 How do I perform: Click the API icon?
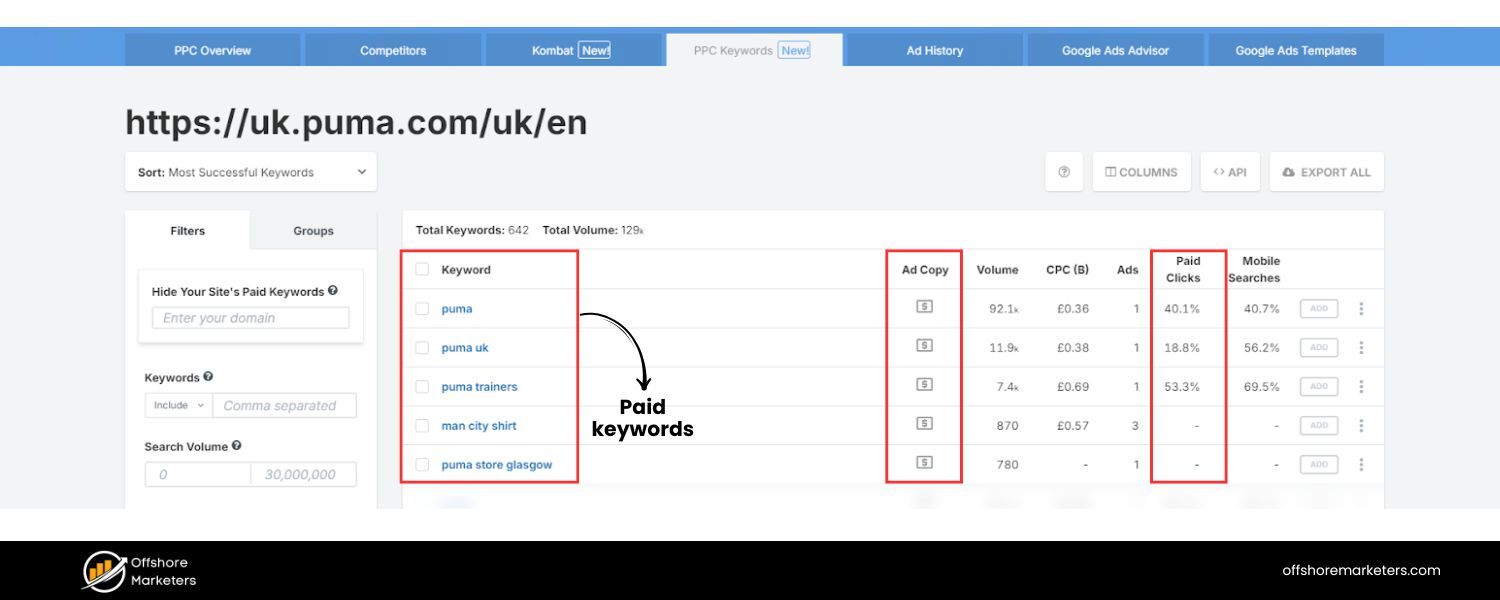[1230, 171]
